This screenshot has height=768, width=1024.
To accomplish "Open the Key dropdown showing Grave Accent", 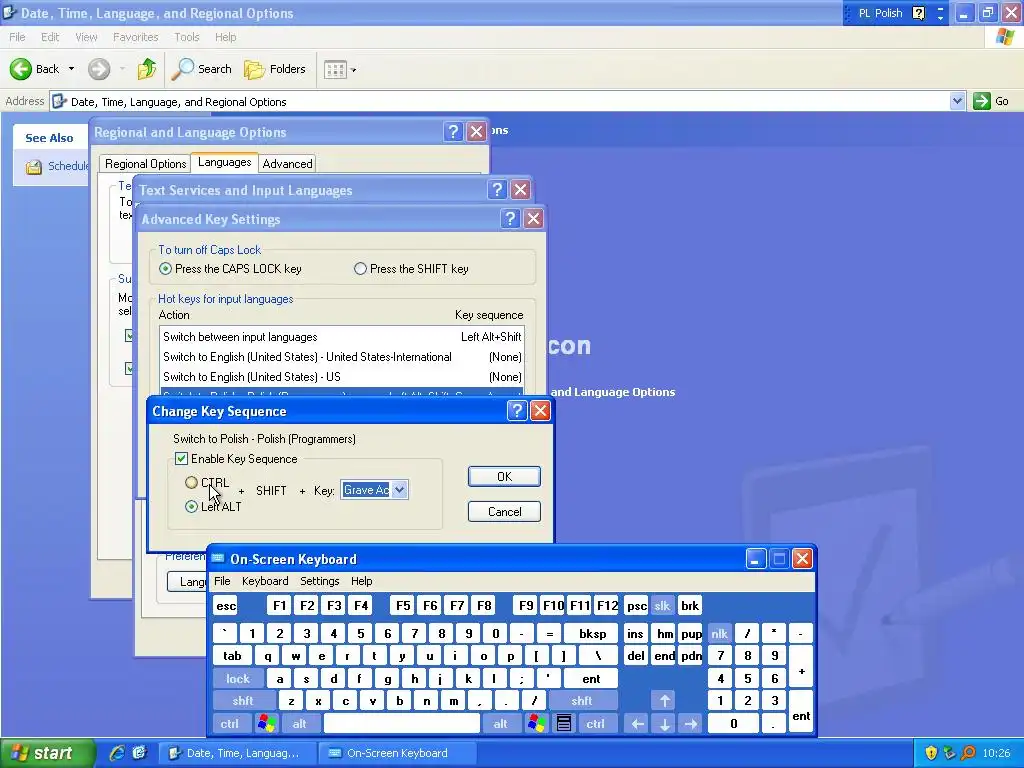I will coord(400,490).
